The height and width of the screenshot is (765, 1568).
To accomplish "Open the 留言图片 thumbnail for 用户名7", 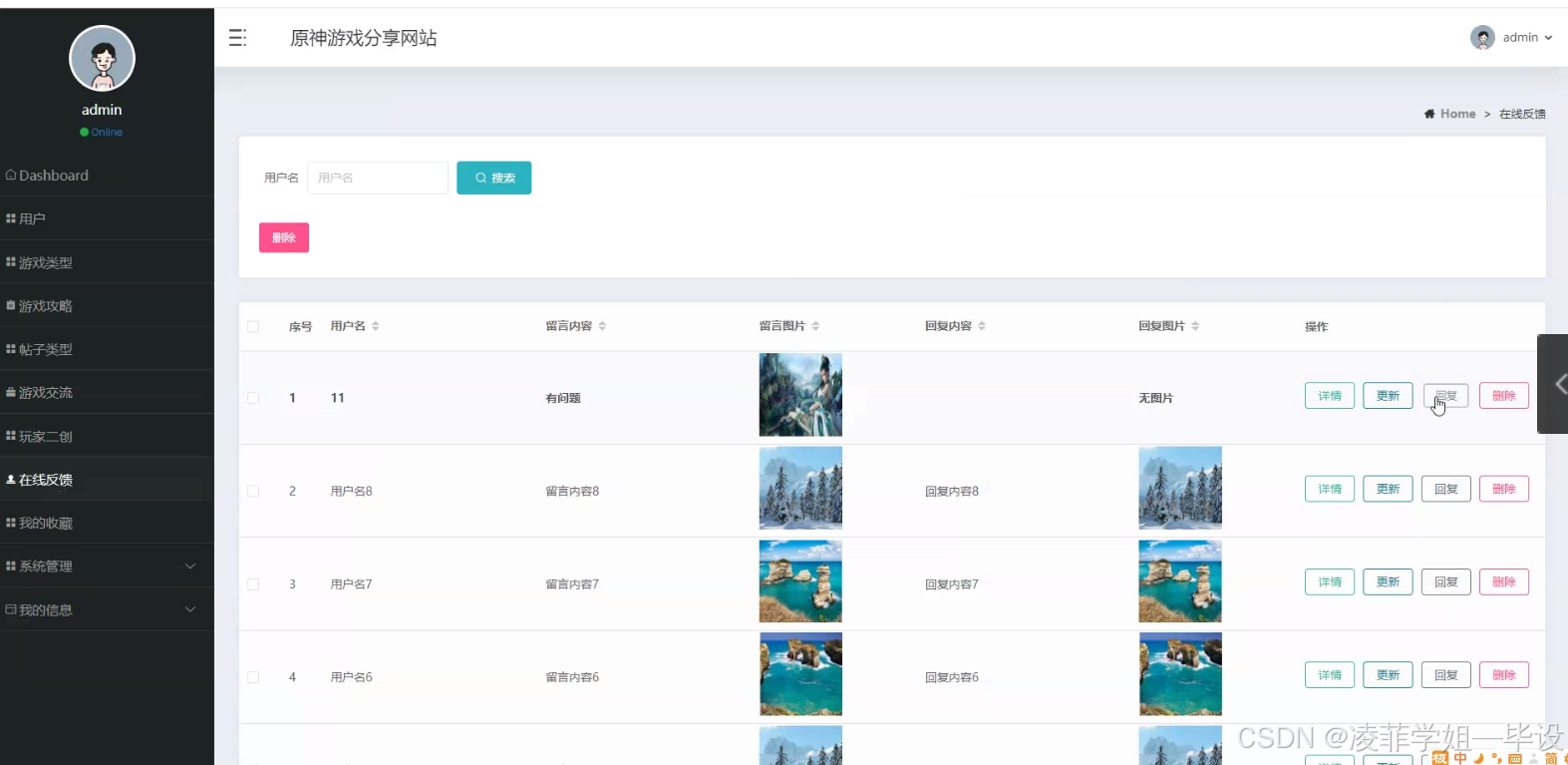I will (x=800, y=581).
